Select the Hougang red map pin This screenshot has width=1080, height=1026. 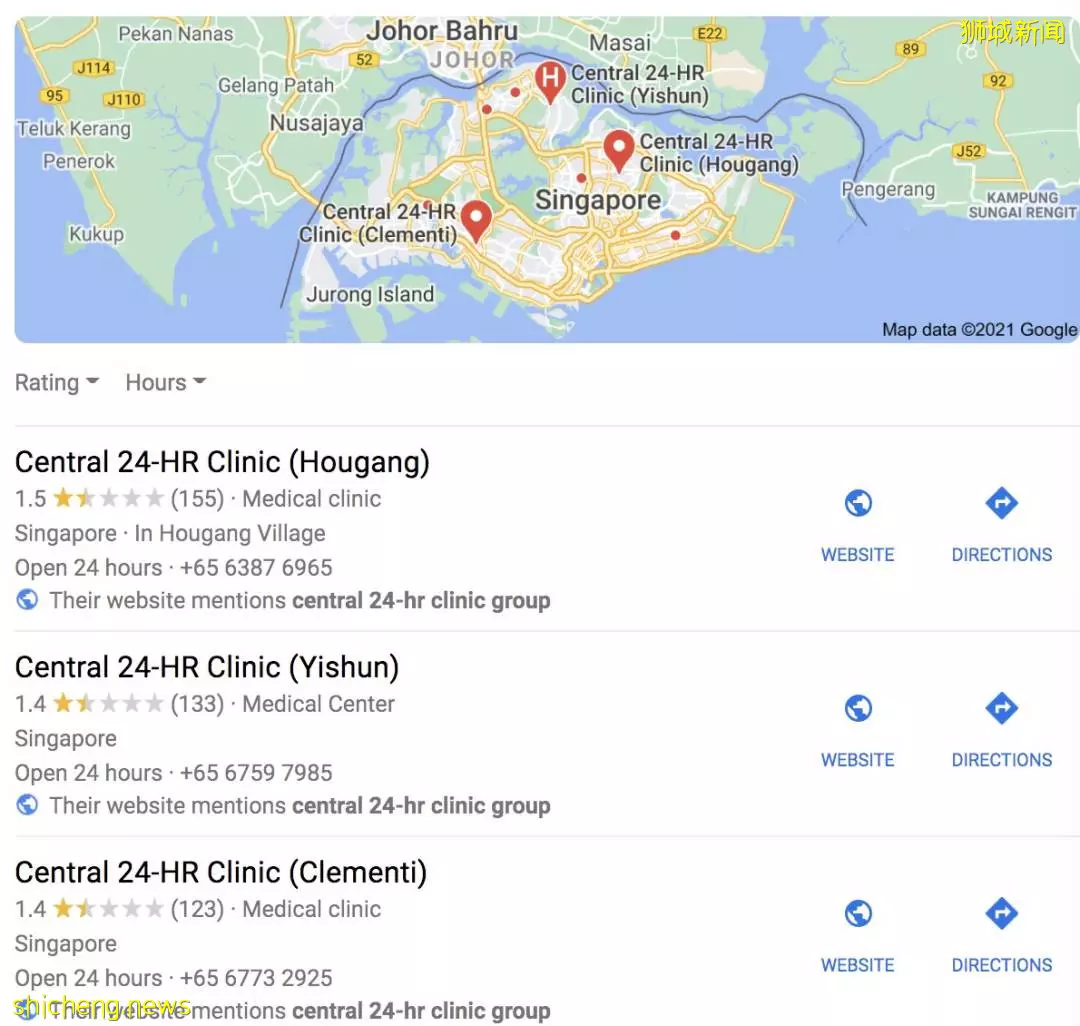pos(619,150)
